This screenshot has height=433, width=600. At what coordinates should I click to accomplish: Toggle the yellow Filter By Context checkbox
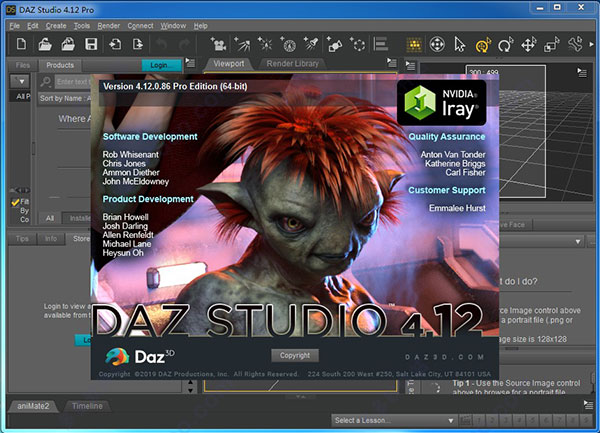pos(15,202)
